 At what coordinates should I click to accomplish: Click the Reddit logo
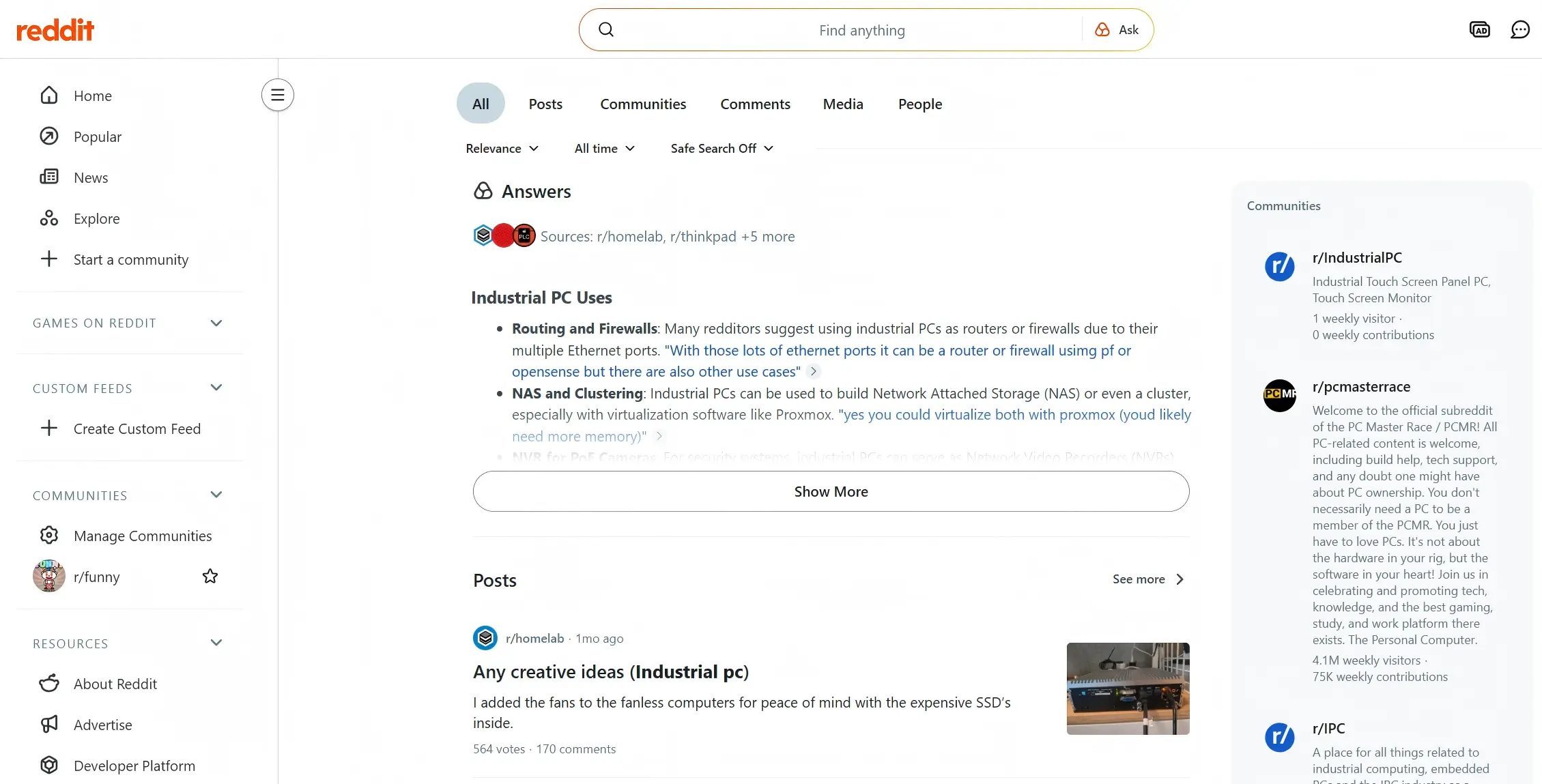[x=55, y=30]
